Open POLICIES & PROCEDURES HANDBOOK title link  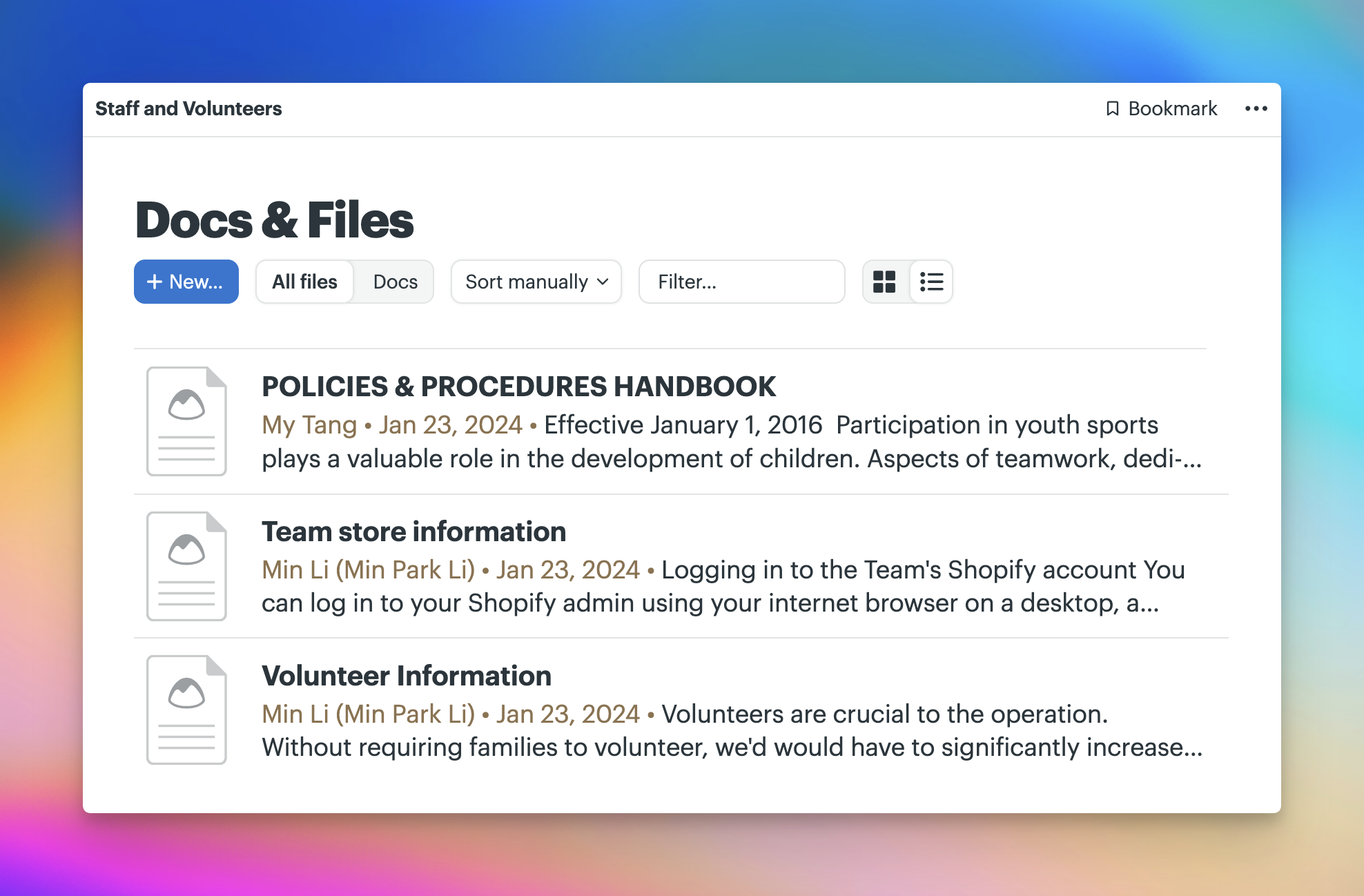[519, 387]
